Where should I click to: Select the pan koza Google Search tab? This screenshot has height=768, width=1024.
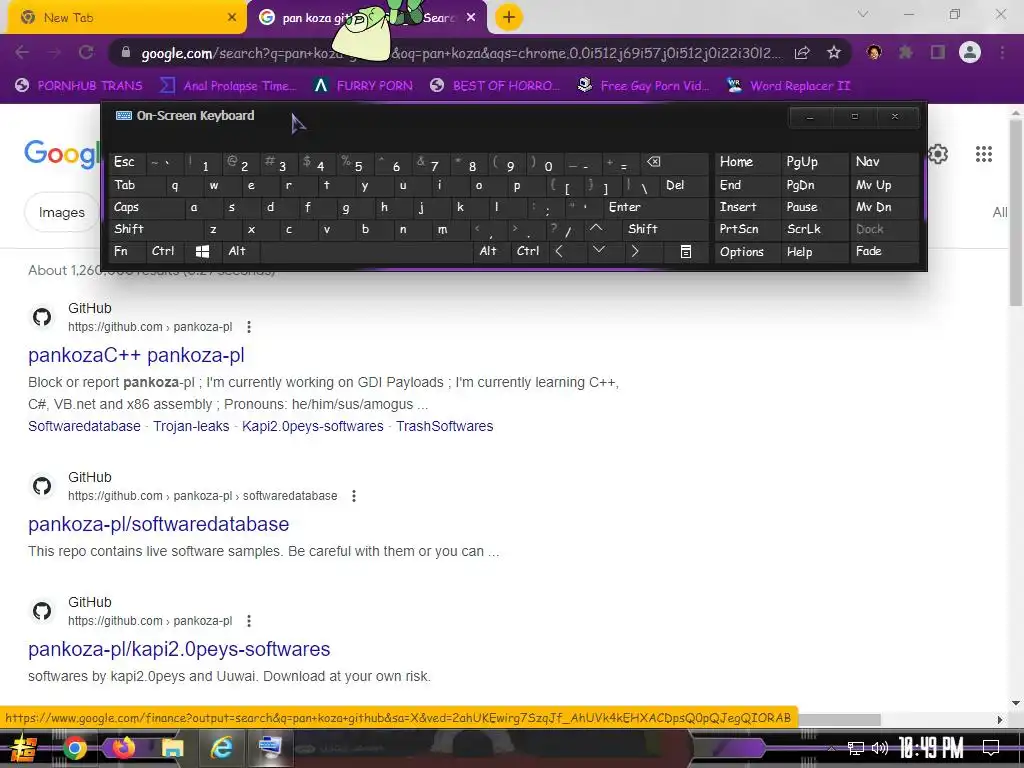pos(366,18)
